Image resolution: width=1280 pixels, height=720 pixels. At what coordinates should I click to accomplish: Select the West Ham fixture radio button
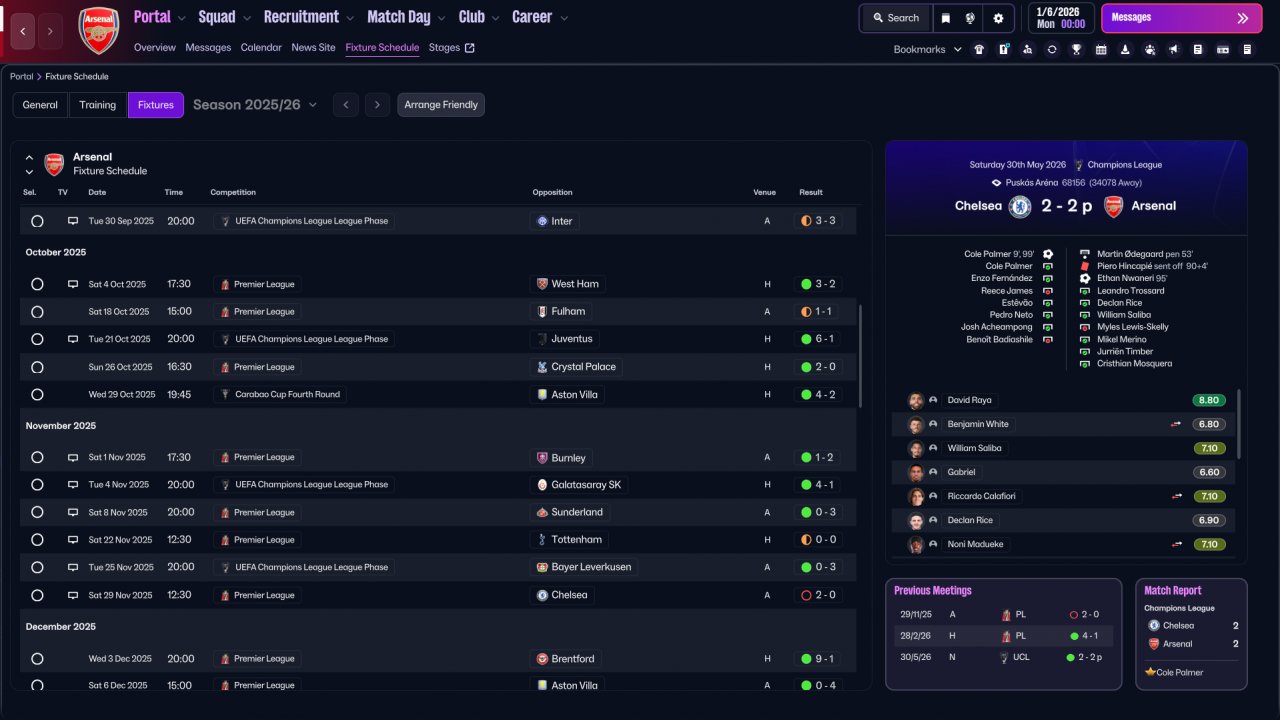click(x=37, y=284)
